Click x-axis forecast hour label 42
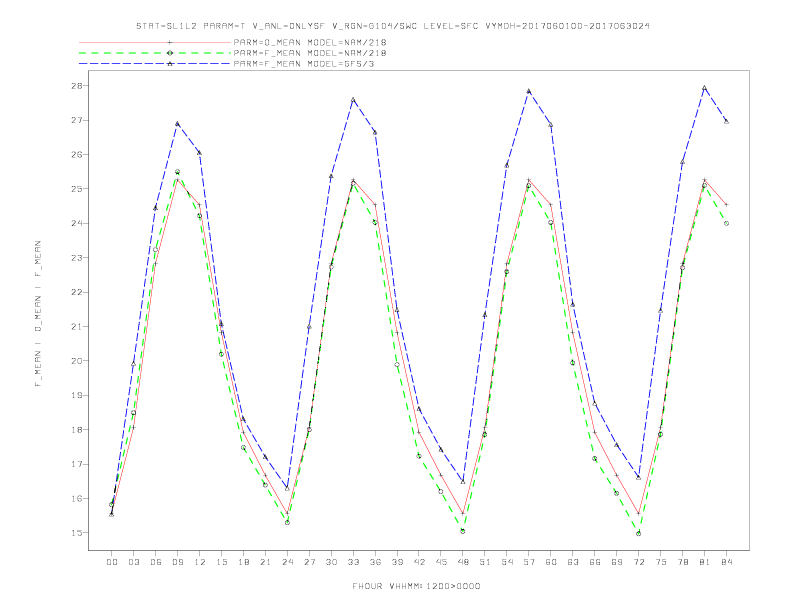The height and width of the screenshot is (612, 792). coord(419,562)
